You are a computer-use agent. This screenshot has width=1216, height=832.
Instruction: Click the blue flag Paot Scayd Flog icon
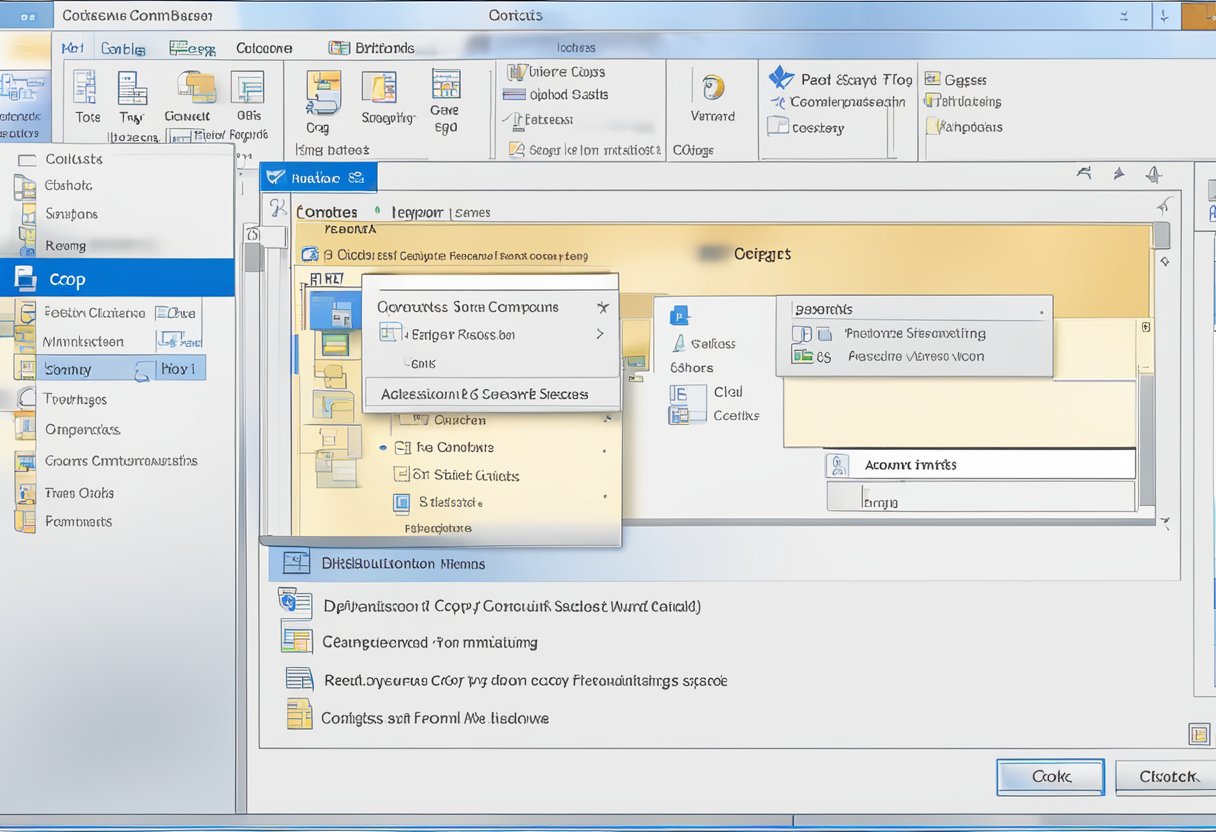pos(779,78)
